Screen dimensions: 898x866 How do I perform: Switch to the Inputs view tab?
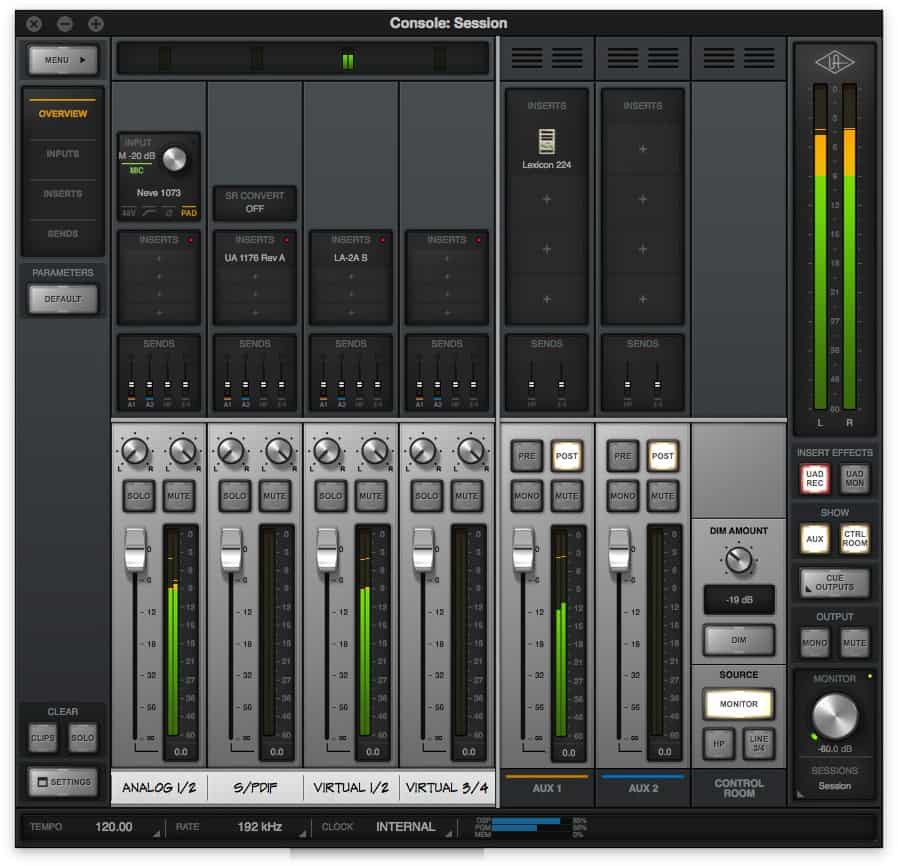(x=63, y=154)
